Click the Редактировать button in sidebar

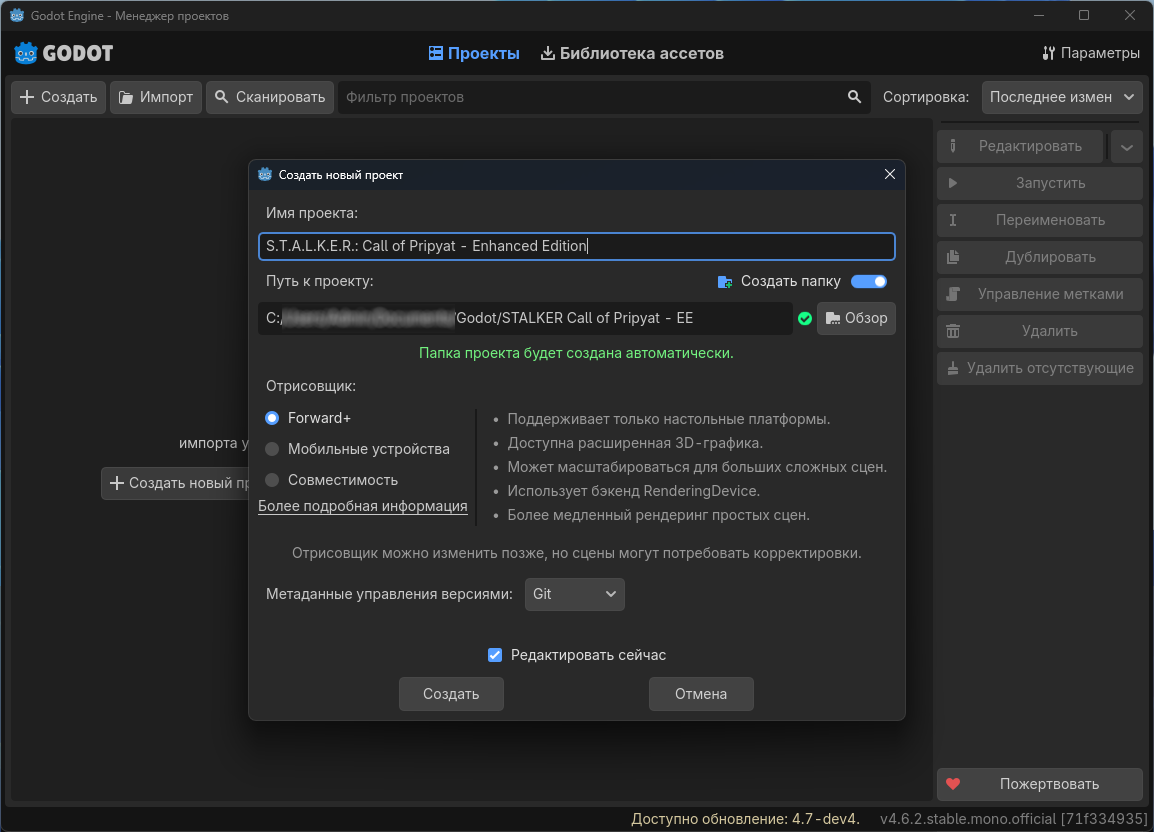click(1020, 147)
